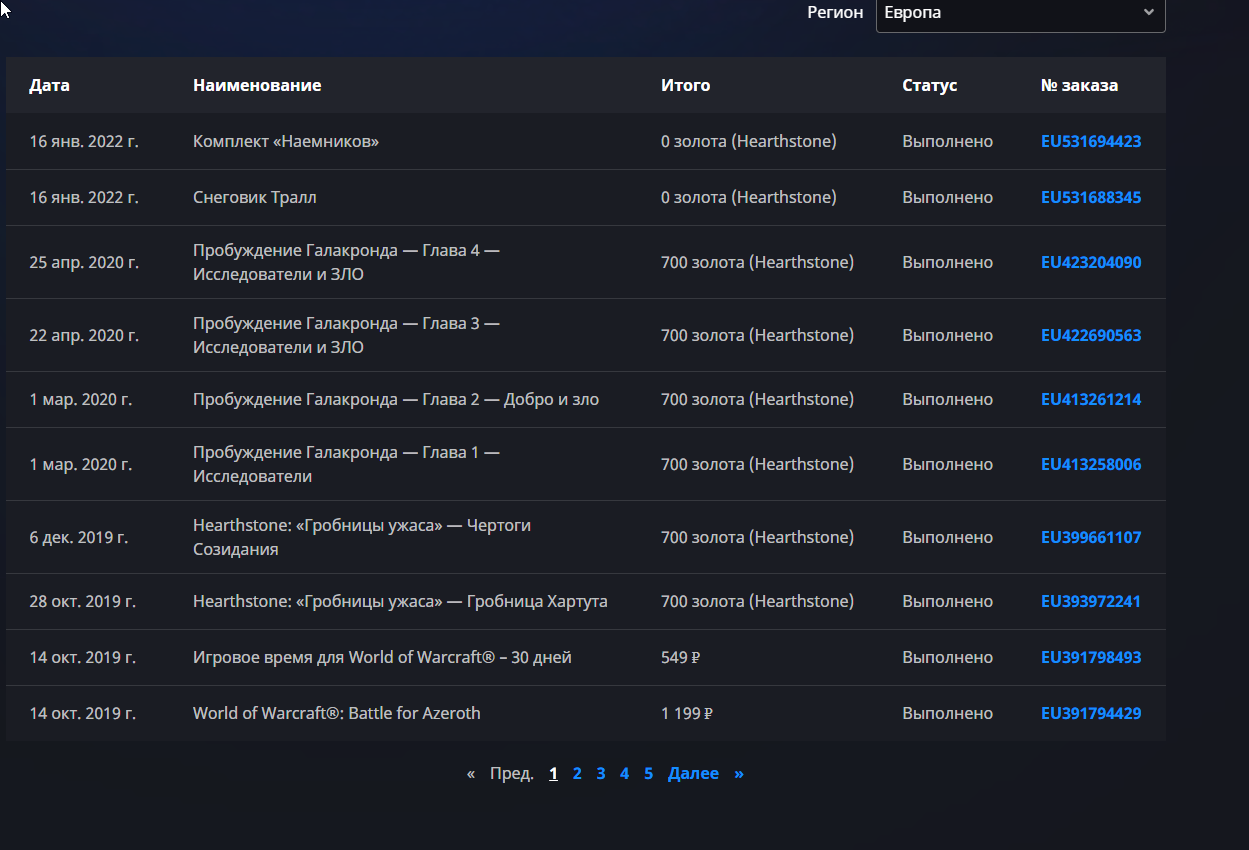Open order EU531694423
Image resolution: width=1249 pixels, height=850 pixels.
(x=1091, y=142)
